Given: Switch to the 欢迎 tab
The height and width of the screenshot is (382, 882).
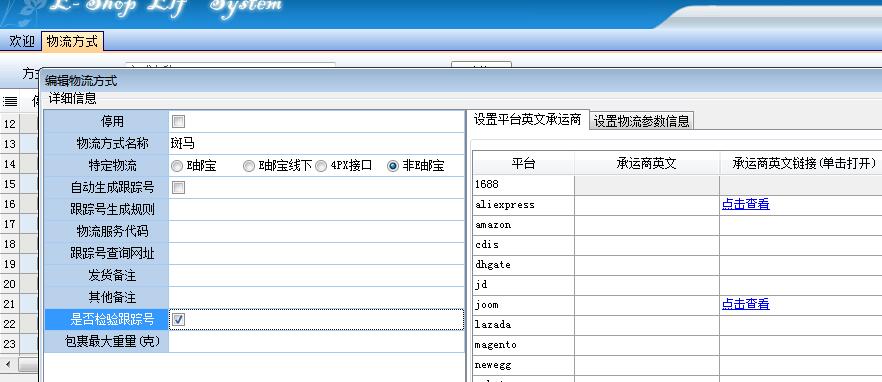Looking at the screenshot, I should pos(21,42).
